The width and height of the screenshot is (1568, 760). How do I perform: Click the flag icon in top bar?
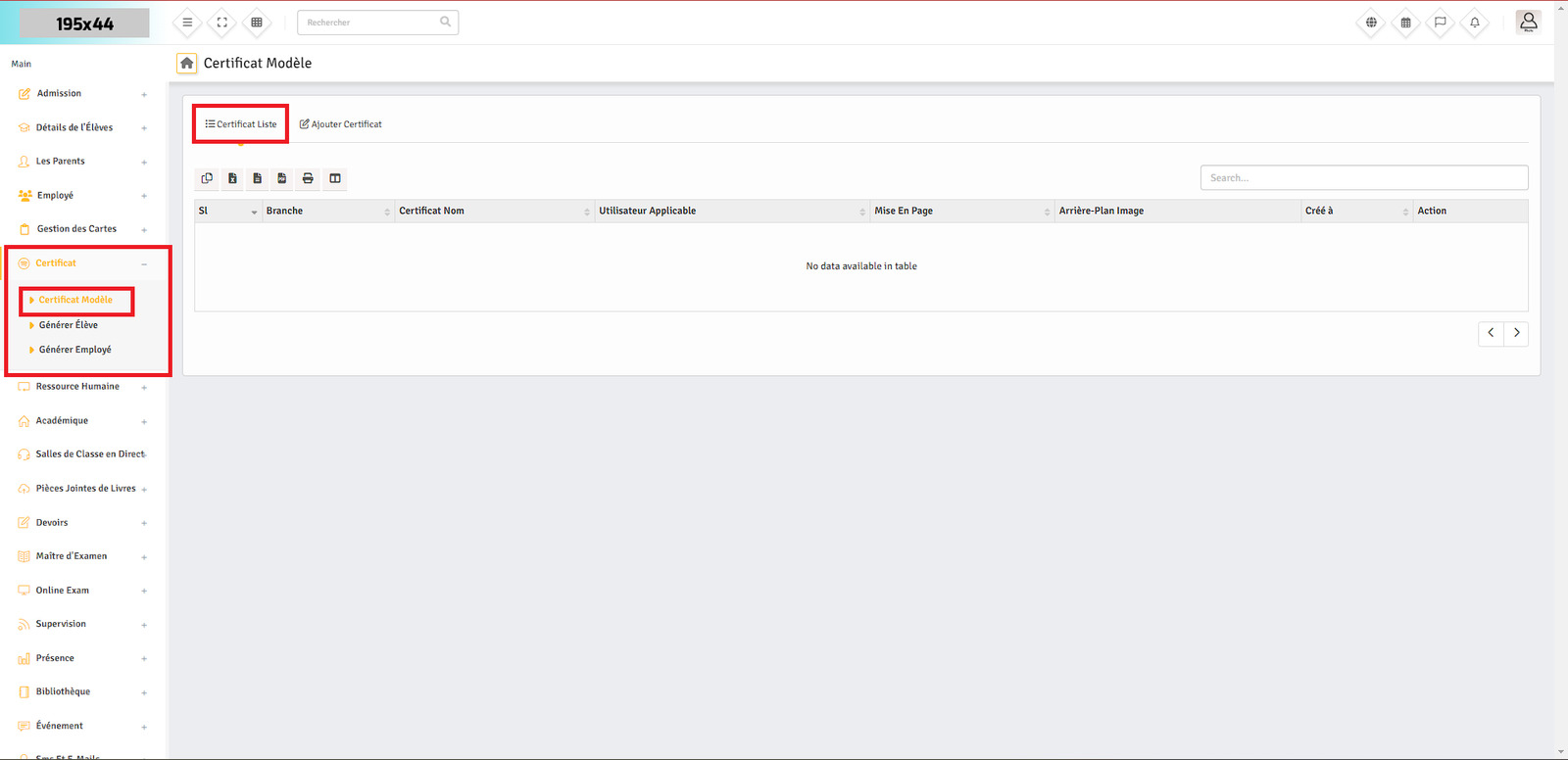[1440, 23]
